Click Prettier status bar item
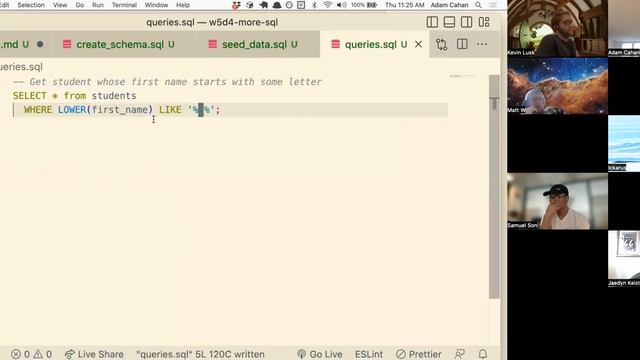The width and height of the screenshot is (640, 360). tap(418, 354)
